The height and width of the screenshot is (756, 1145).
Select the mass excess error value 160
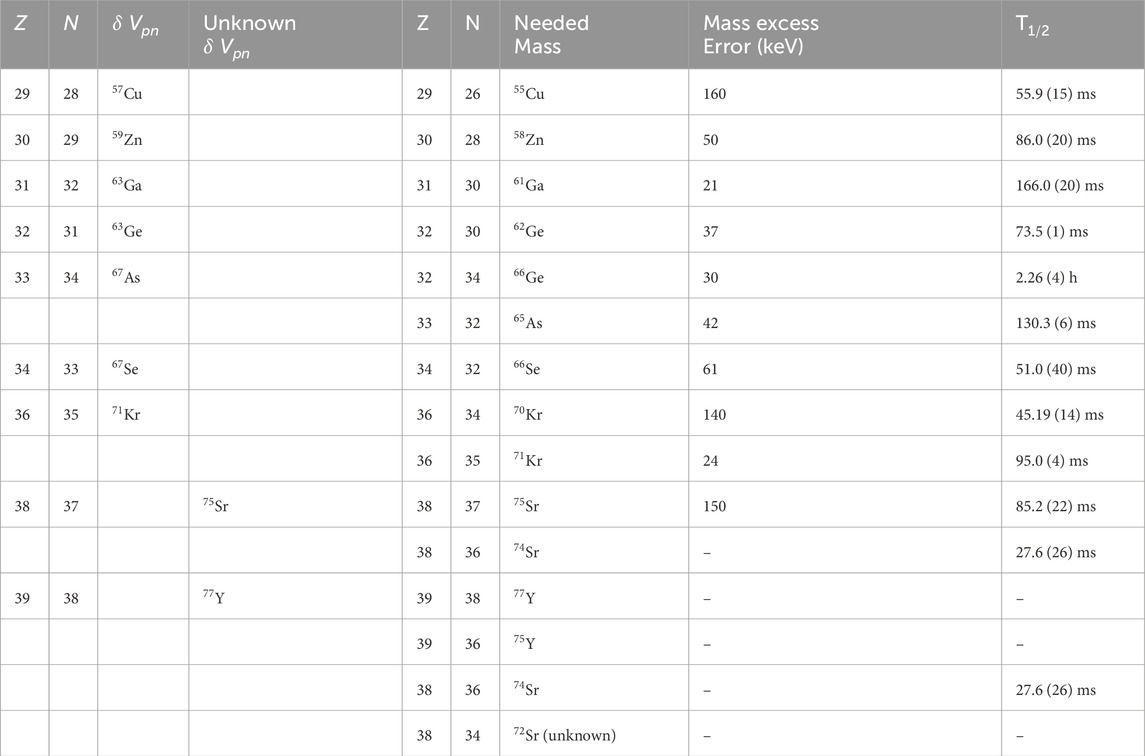(x=714, y=94)
